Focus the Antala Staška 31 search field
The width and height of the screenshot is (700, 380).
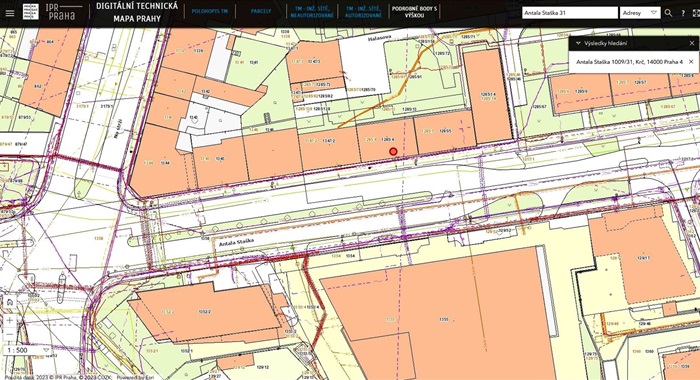click(569, 13)
